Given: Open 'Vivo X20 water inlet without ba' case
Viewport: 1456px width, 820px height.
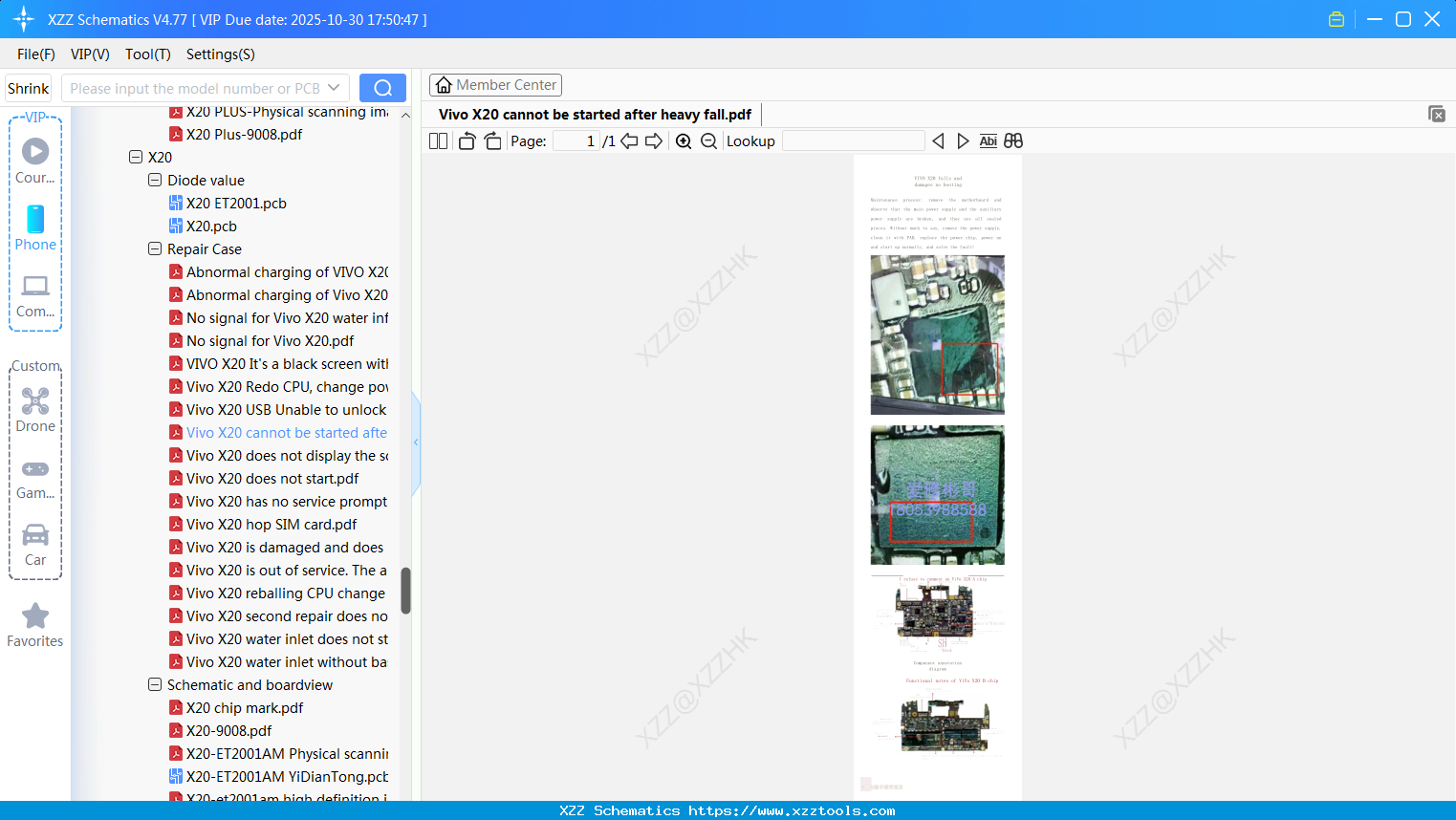Looking at the screenshot, I should (287, 661).
